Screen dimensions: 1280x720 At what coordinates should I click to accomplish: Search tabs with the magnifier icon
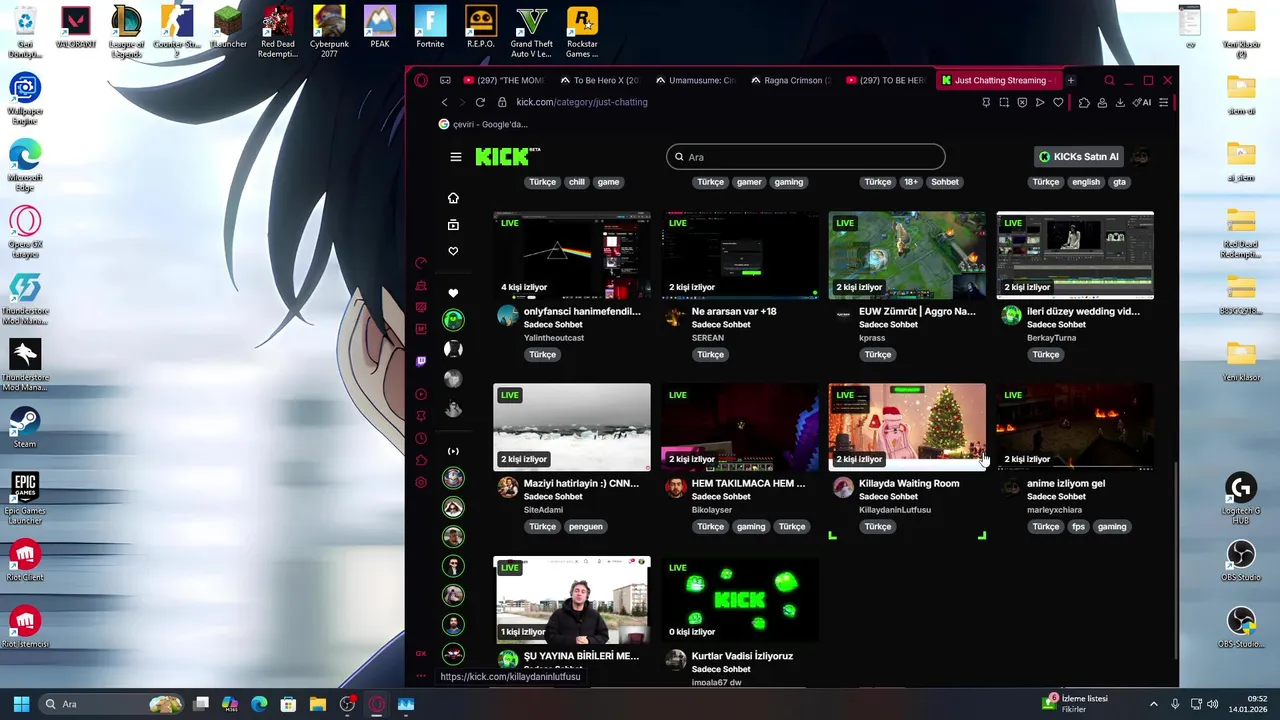pos(1109,80)
